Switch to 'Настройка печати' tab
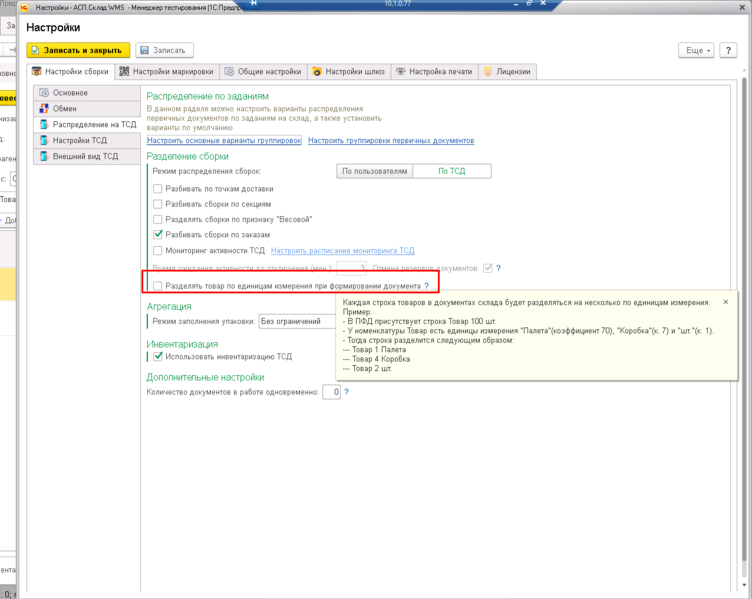The image size is (752, 599). coord(435,71)
